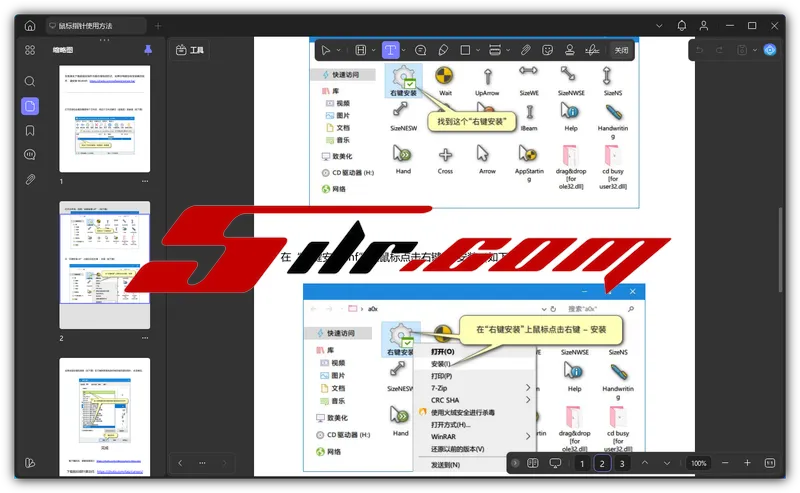Start the slideshow presentation icon
Image resolution: width=800 pixels, height=493 pixels.
coord(555,463)
